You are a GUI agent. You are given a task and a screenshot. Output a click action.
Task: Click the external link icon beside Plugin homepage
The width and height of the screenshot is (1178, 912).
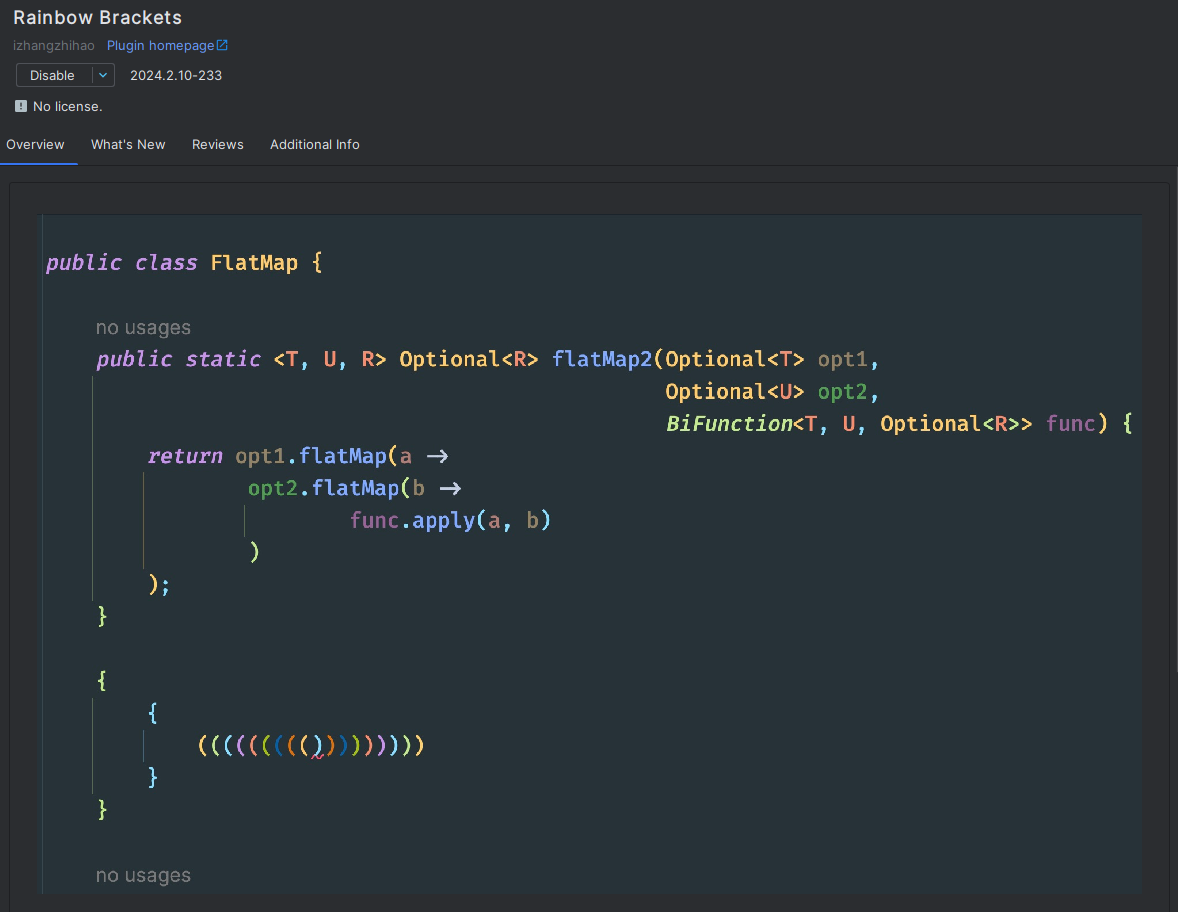(x=222, y=45)
